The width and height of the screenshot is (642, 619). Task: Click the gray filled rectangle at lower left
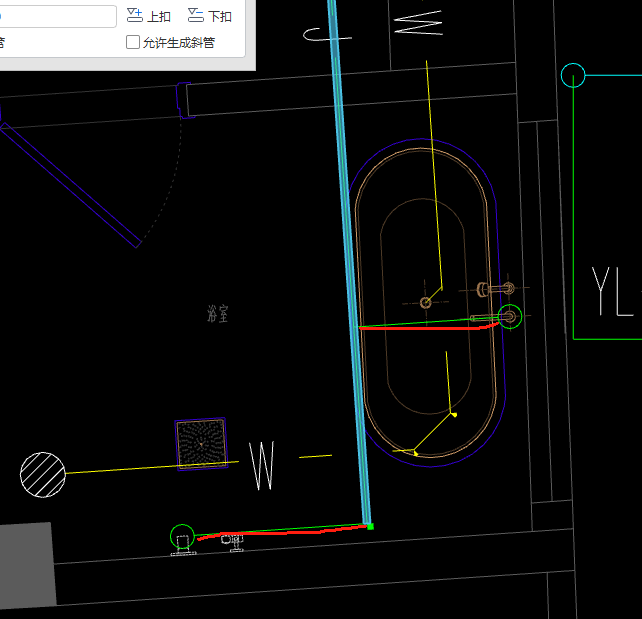(27, 565)
